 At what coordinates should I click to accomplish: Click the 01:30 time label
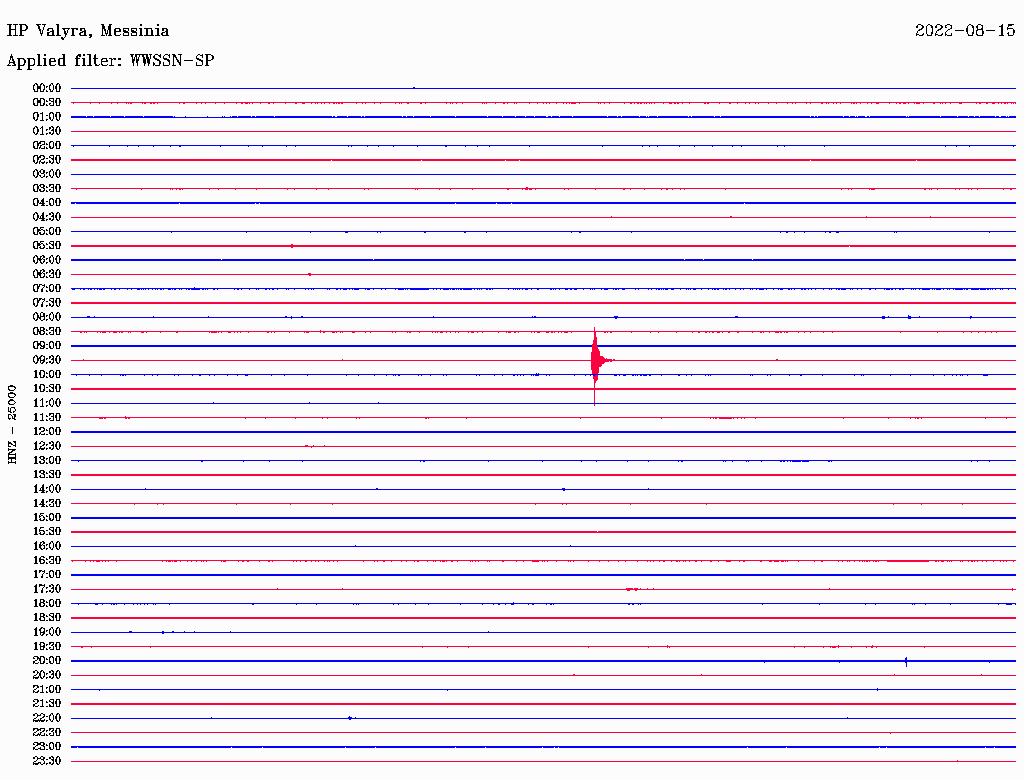click(46, 131)
